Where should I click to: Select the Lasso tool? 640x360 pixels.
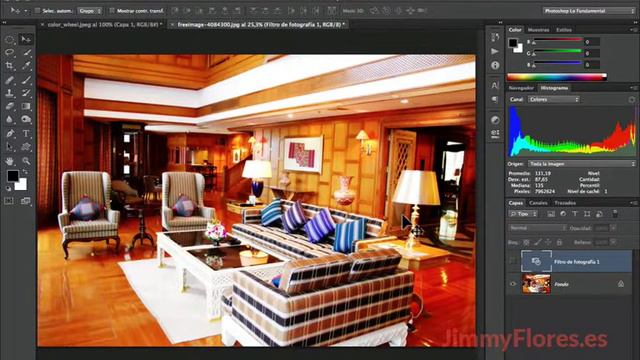point(9,53)
